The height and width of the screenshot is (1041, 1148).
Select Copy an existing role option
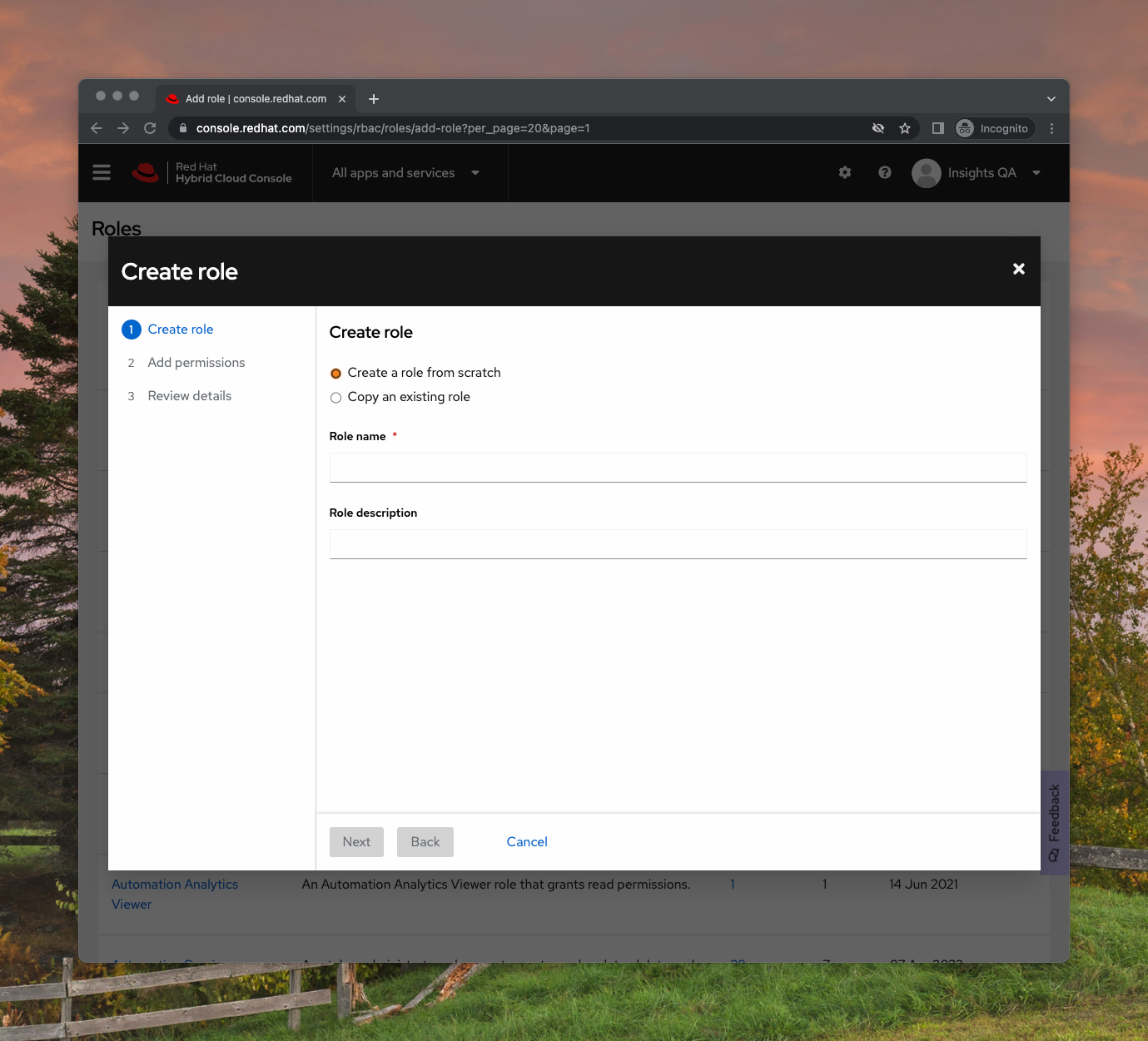coord(336,398)
